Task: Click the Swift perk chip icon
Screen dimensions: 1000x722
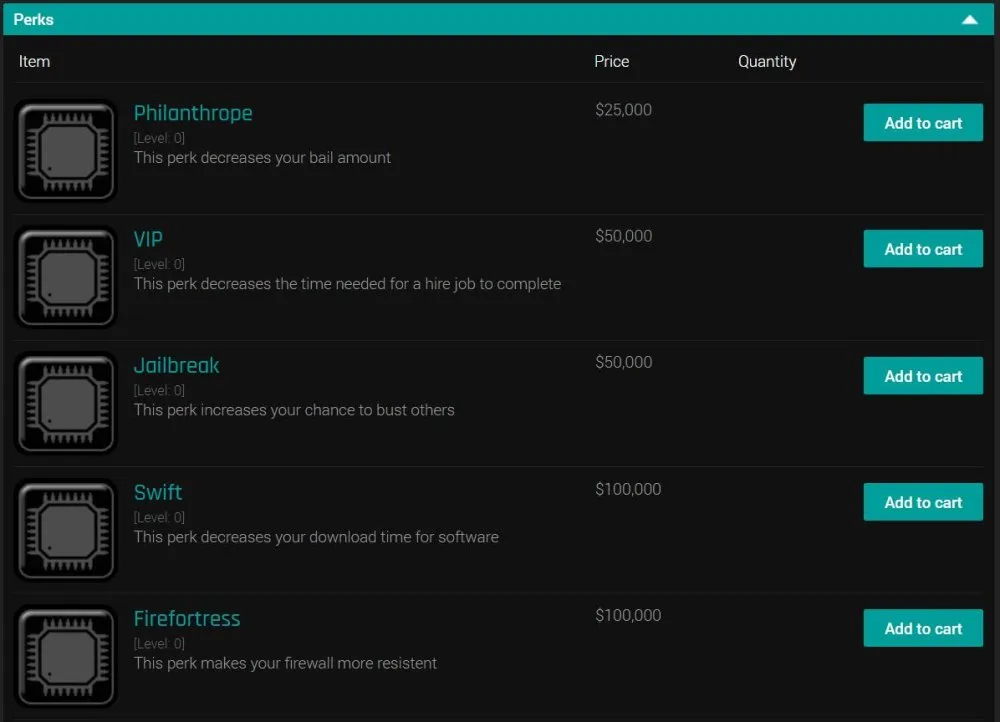Action: [x=65, y=529]
